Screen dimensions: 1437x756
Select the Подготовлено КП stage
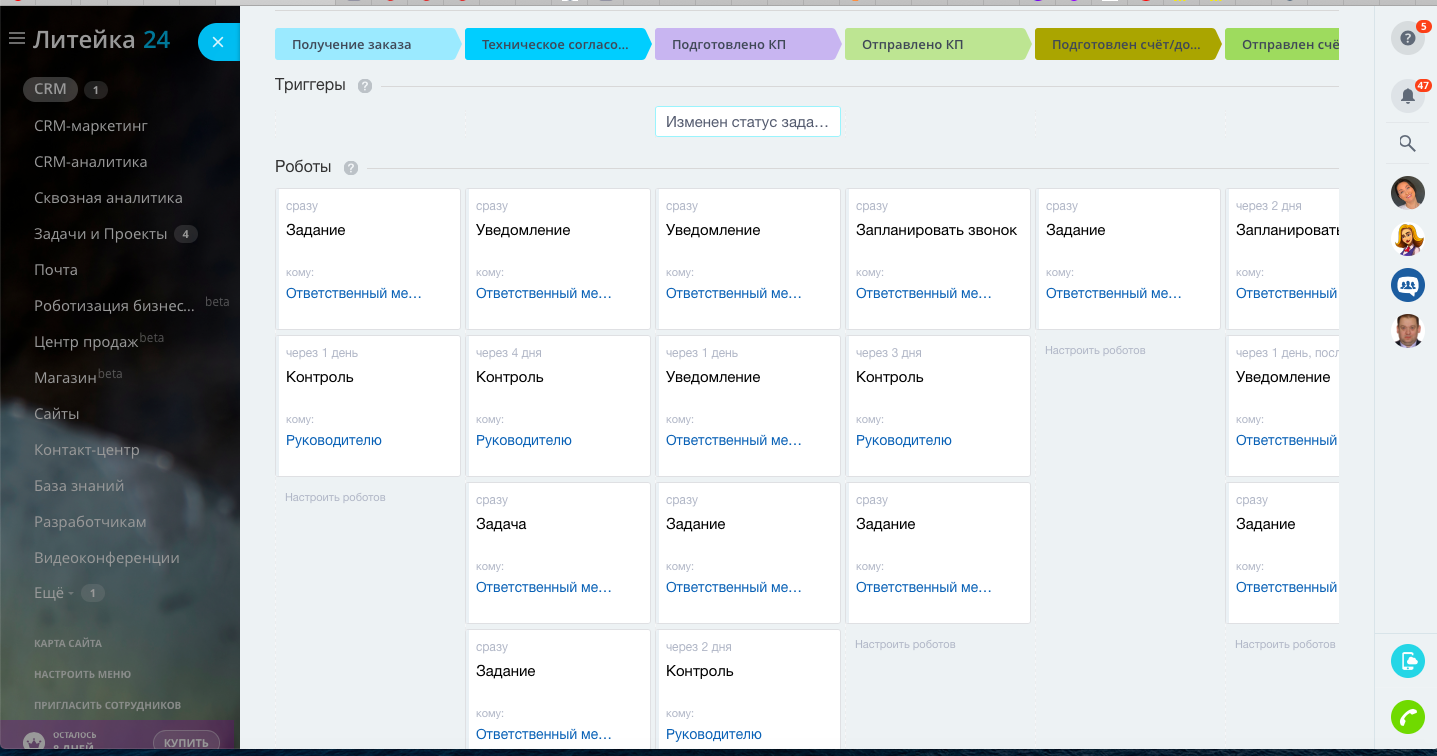click(x=746, y=45)
